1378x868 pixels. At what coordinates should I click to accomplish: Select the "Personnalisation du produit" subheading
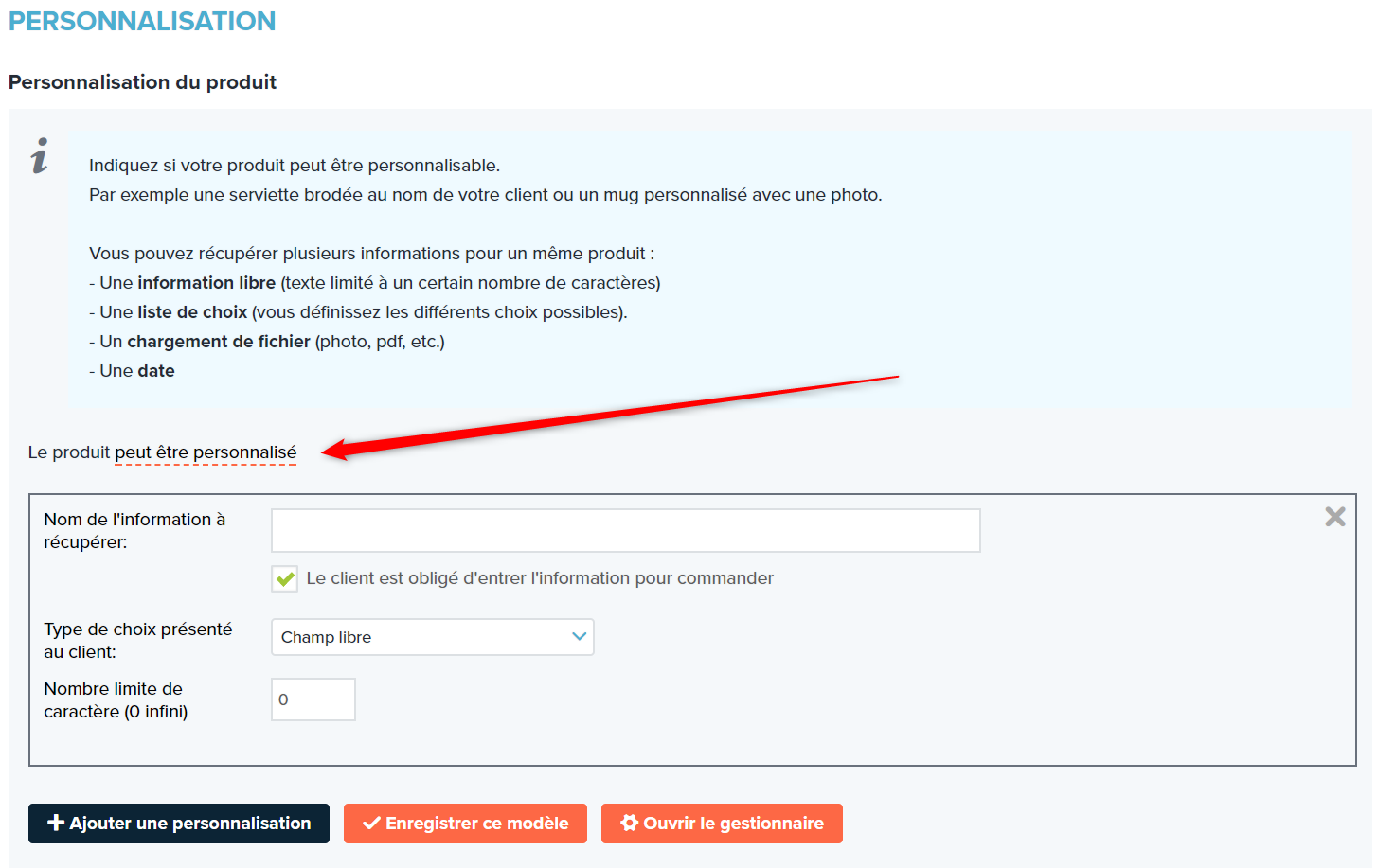pos(143,82)
